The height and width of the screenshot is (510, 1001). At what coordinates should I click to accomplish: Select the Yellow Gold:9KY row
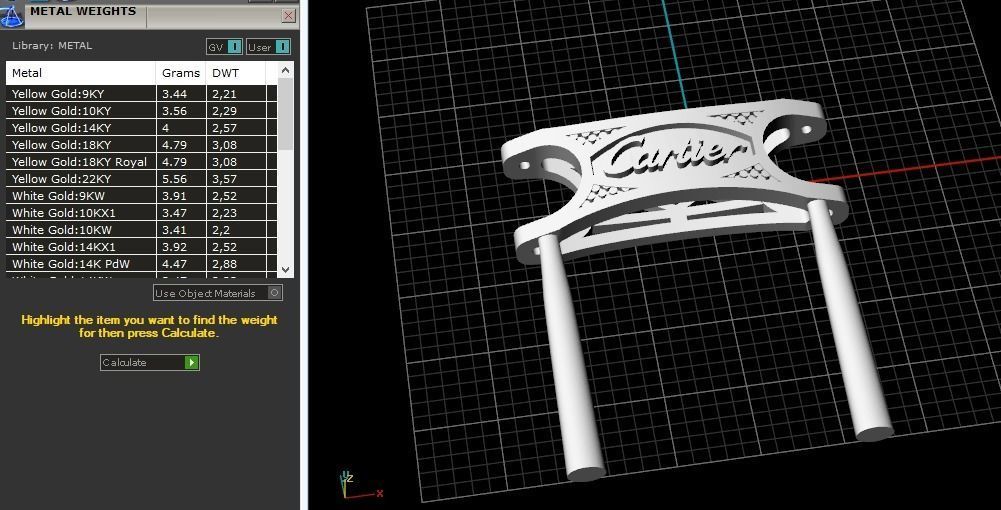tap(142, 94)
